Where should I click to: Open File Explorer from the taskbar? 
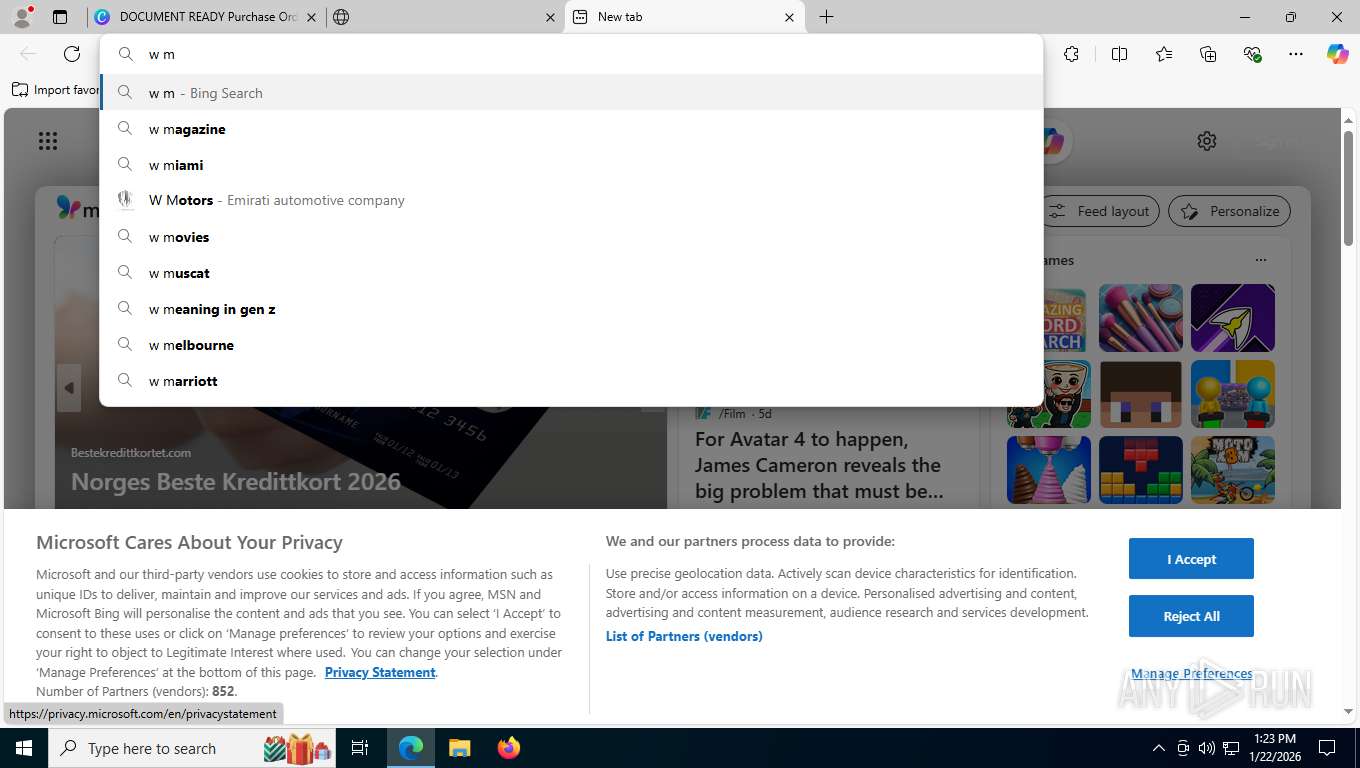tap(459, 748)
